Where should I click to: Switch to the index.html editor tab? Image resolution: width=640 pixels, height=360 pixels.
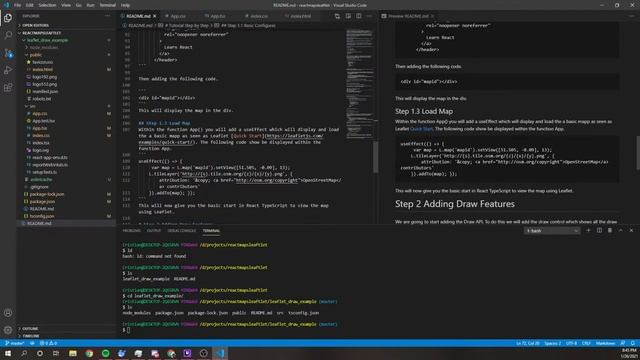tap(300, 16)
